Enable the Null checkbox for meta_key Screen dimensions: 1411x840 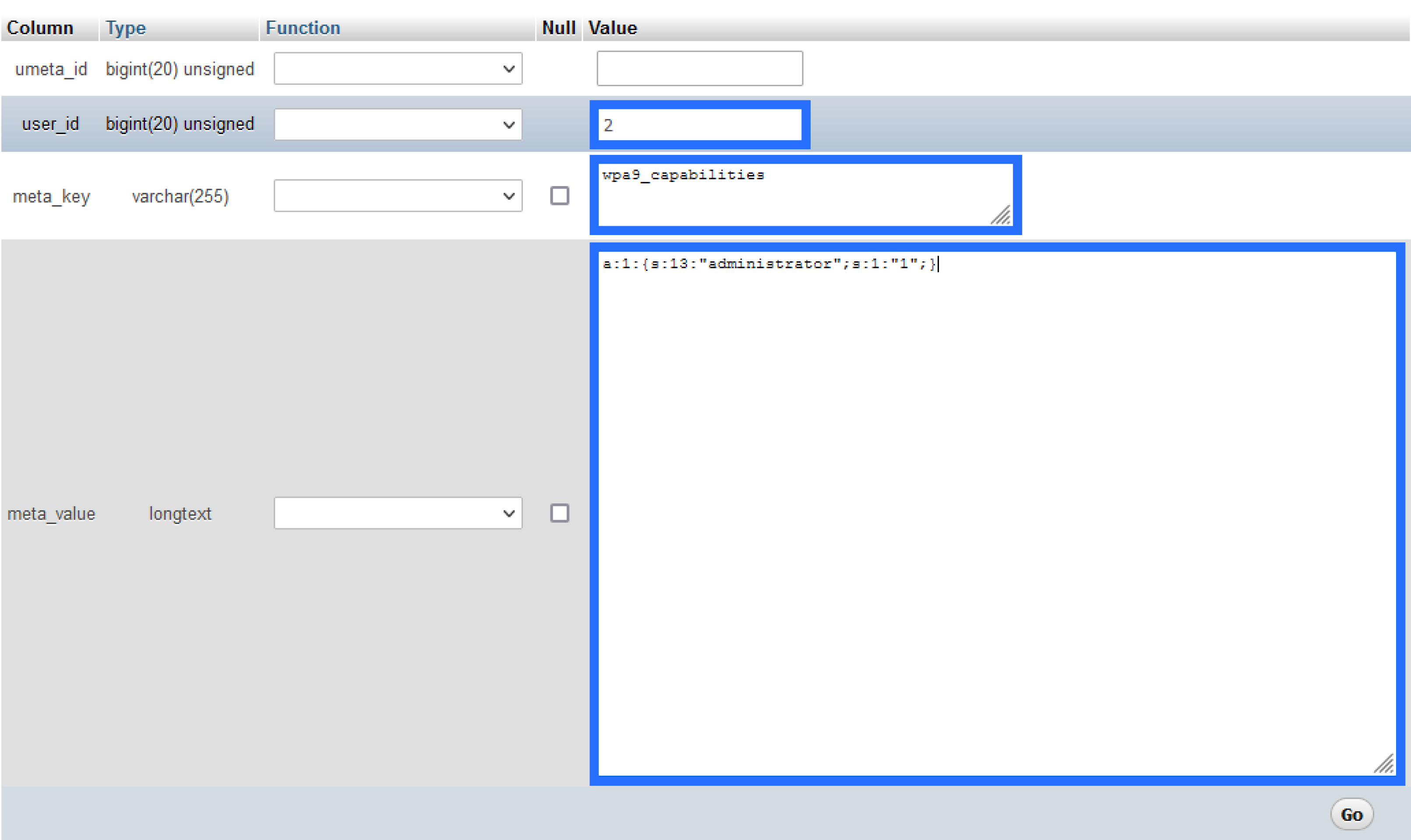[559, 195]
